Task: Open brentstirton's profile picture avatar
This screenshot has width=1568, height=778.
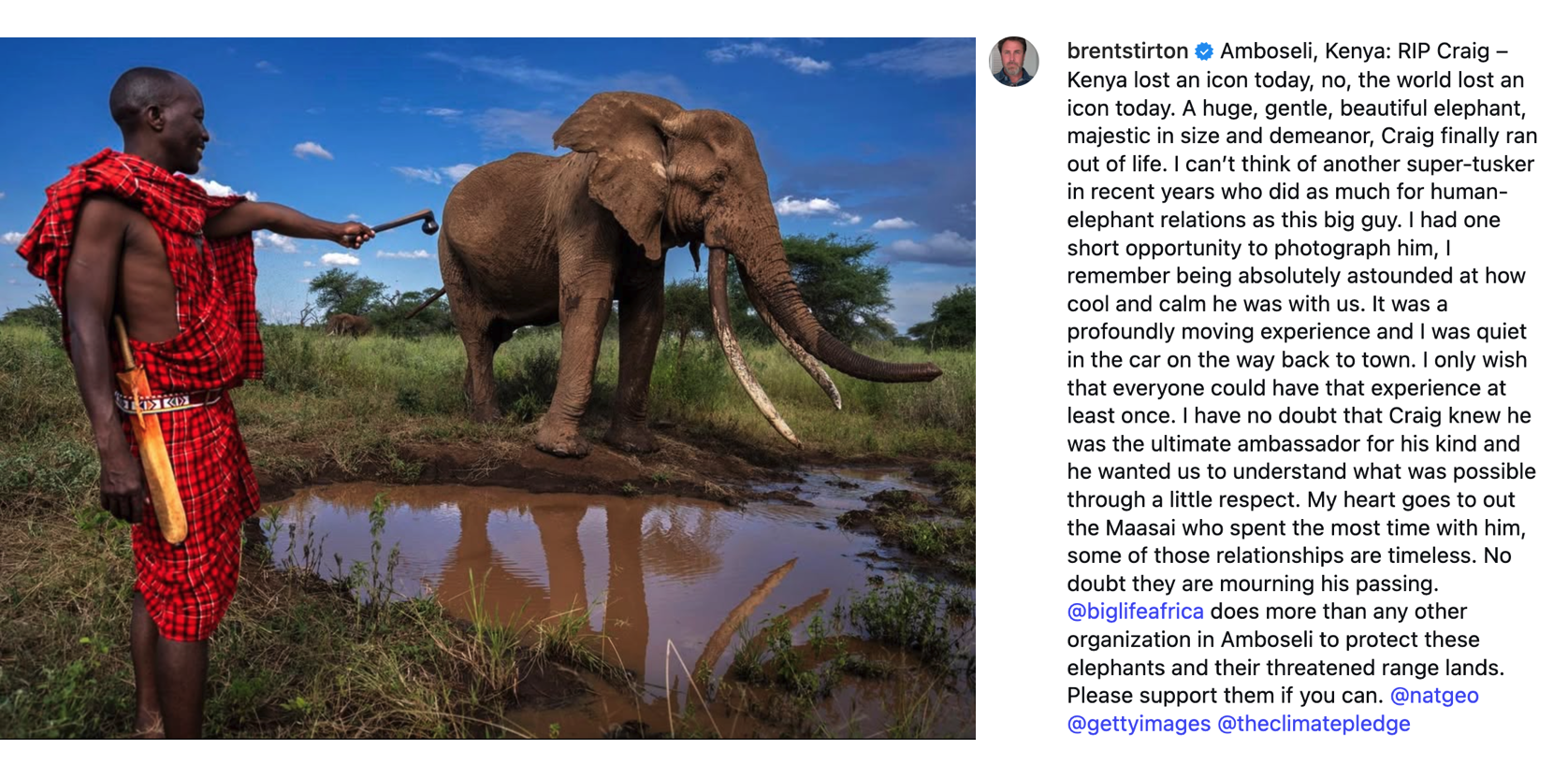Action: (x=1013, y=62)
